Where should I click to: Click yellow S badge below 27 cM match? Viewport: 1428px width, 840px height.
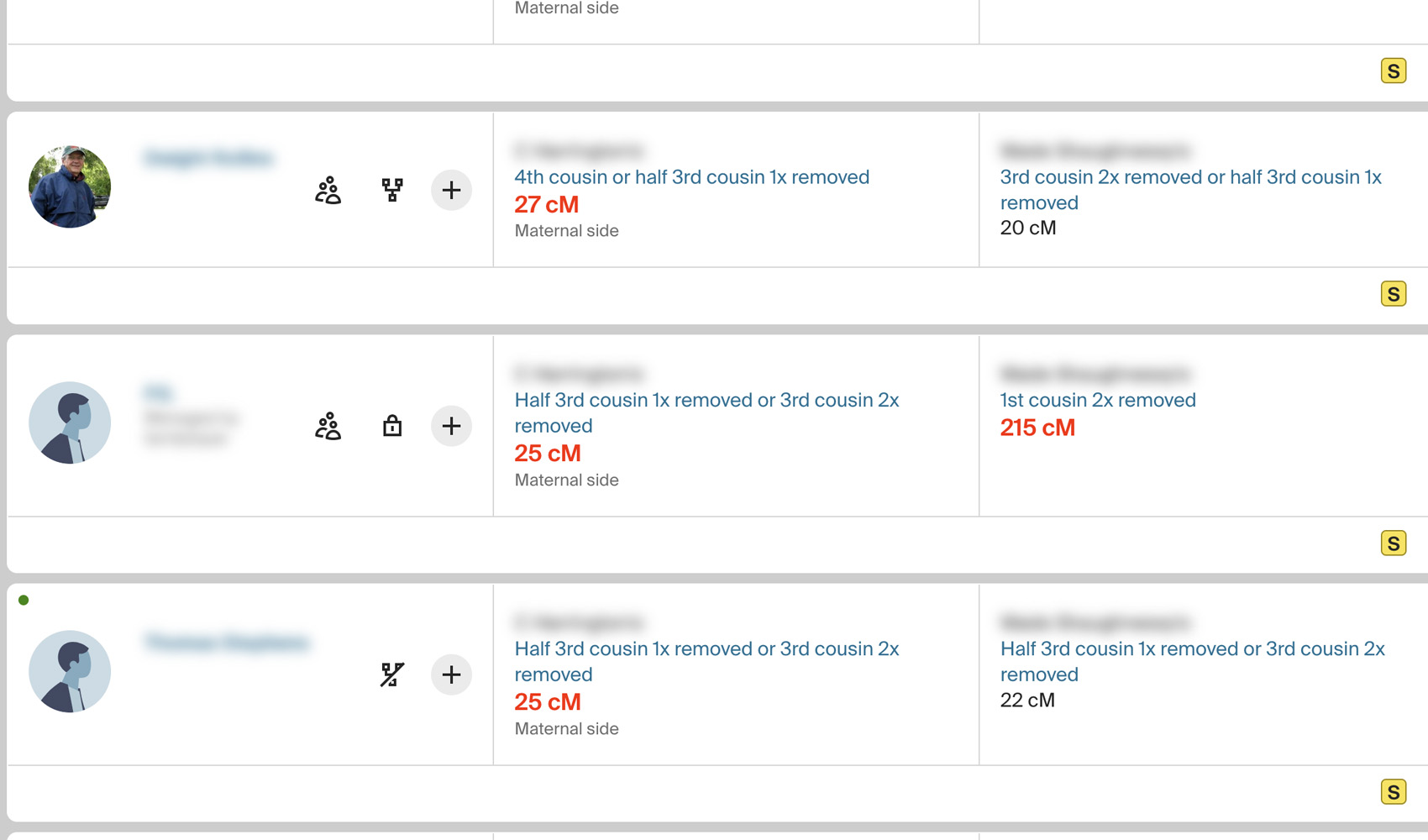(x=1393, y=294)
